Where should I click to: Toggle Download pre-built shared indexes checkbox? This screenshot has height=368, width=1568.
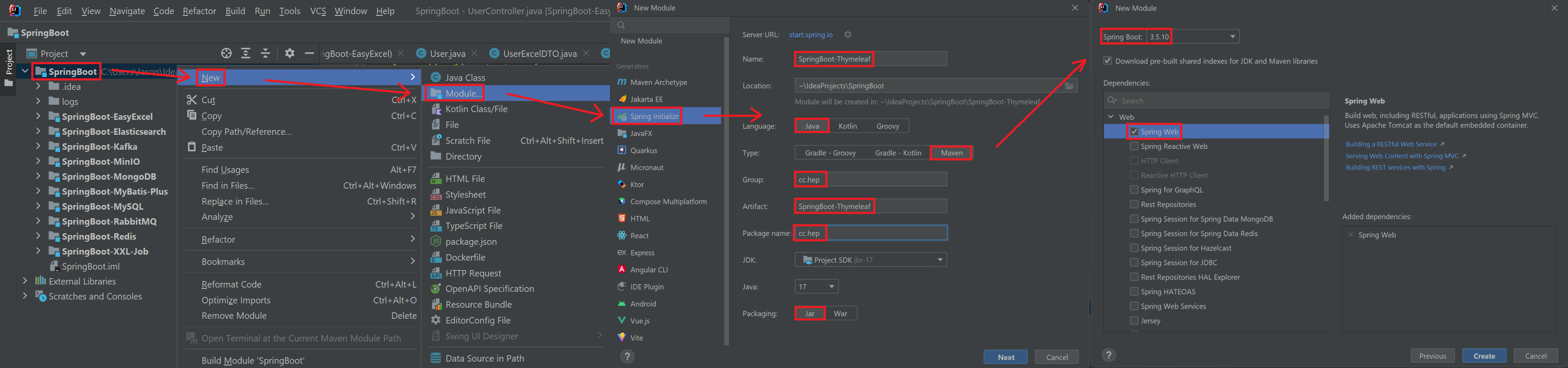tap(1108, 61)
